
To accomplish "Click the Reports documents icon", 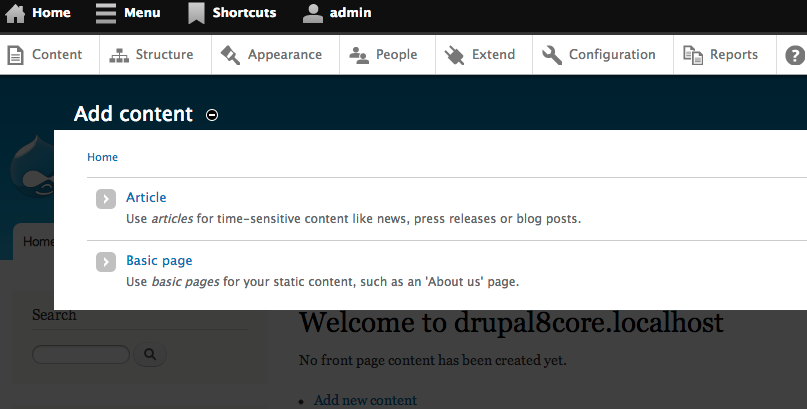I will (693, 55).
